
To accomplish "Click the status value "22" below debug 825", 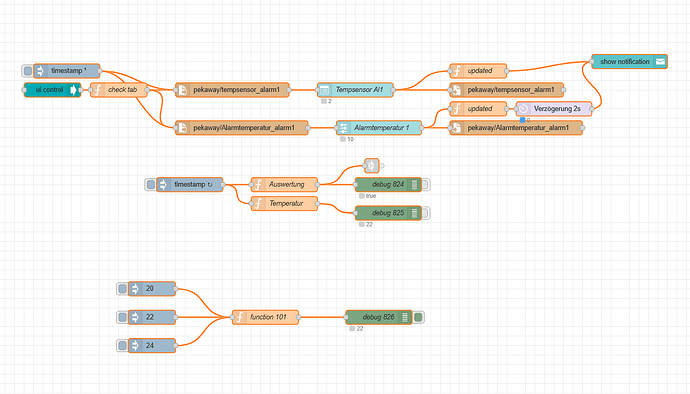I will coord(369,225).
